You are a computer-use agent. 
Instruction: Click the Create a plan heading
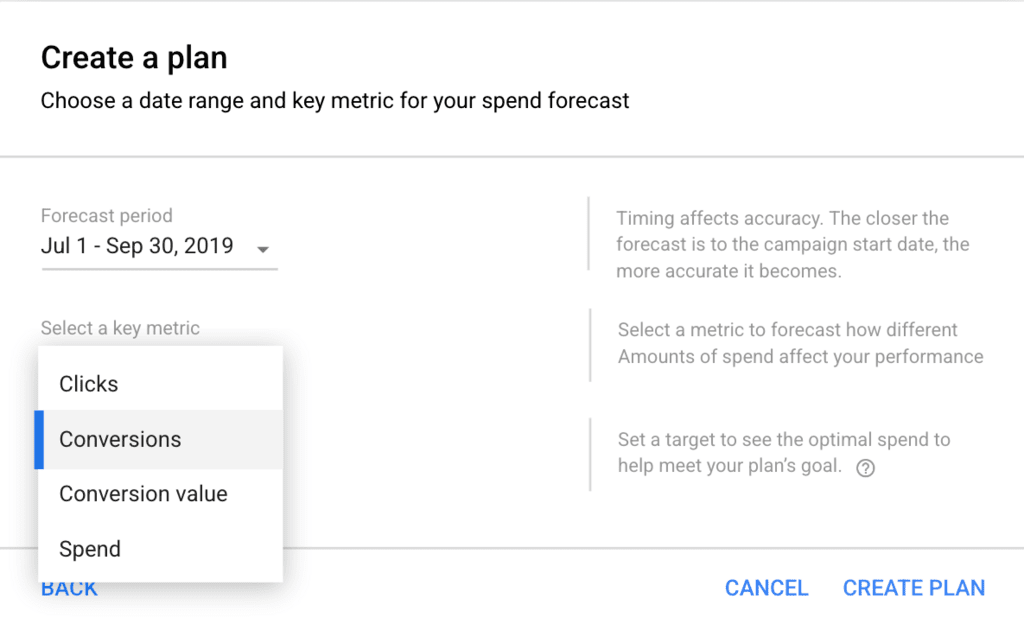(x=134, y=57)
